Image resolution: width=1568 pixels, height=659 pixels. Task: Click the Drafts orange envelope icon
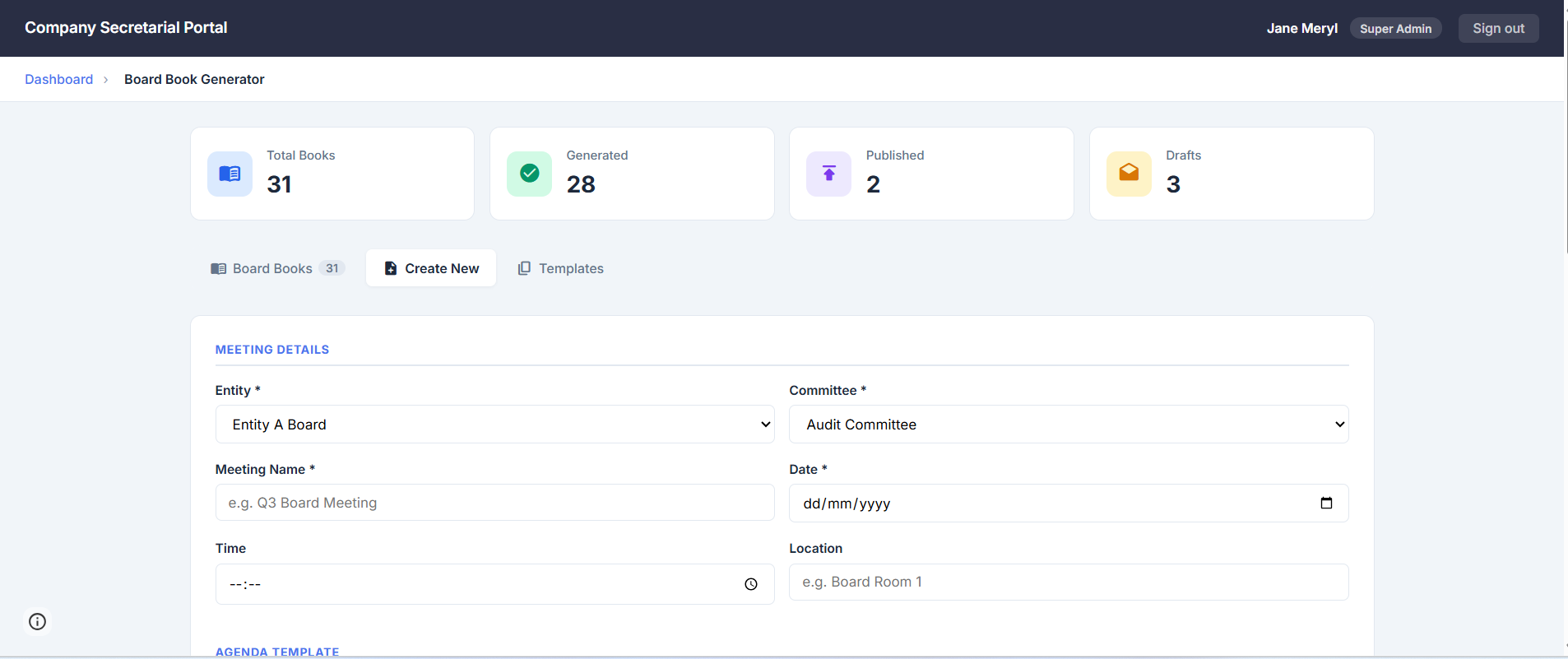click(x=1129, y=174)
